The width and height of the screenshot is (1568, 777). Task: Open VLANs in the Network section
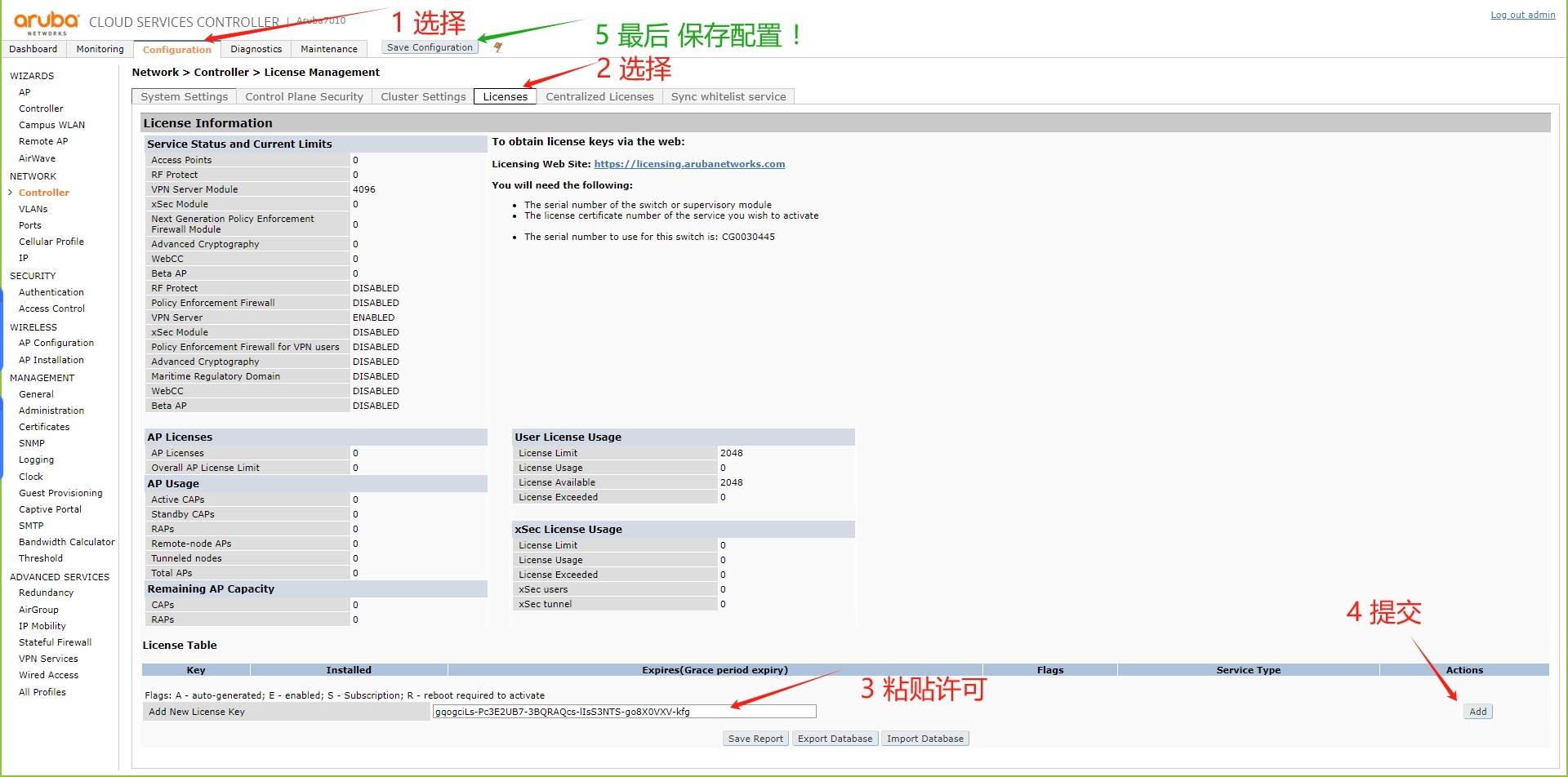tap(33, 209)
